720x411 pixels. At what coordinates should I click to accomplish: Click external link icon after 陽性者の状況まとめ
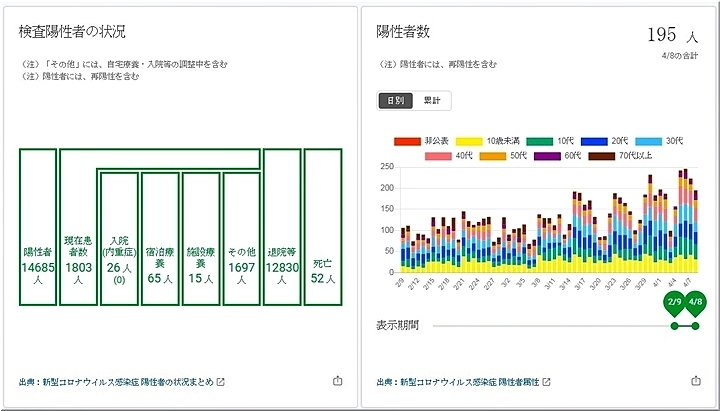point(221,382)
